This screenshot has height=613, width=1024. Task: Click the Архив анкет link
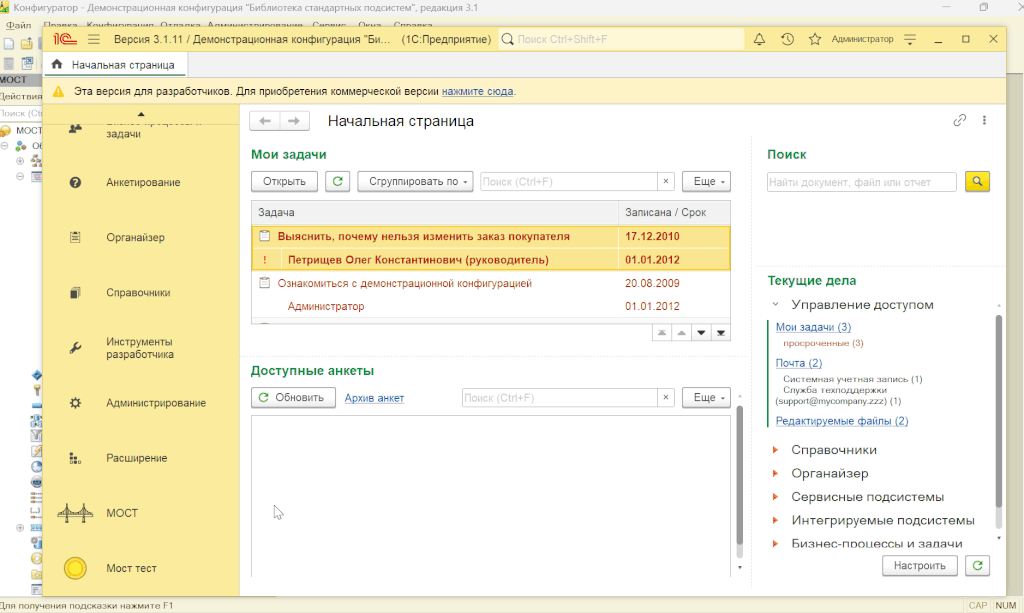(x=374, y=398)
